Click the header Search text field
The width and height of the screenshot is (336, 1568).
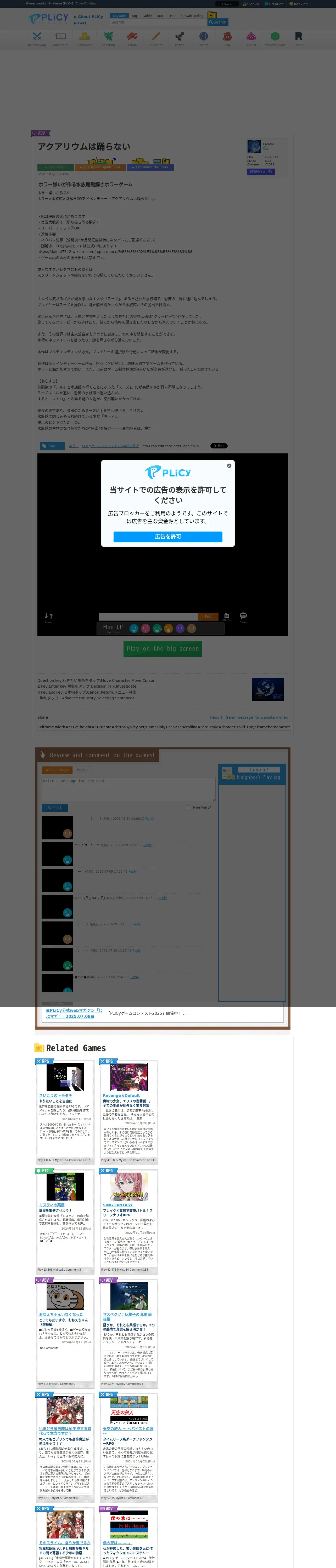159,22
